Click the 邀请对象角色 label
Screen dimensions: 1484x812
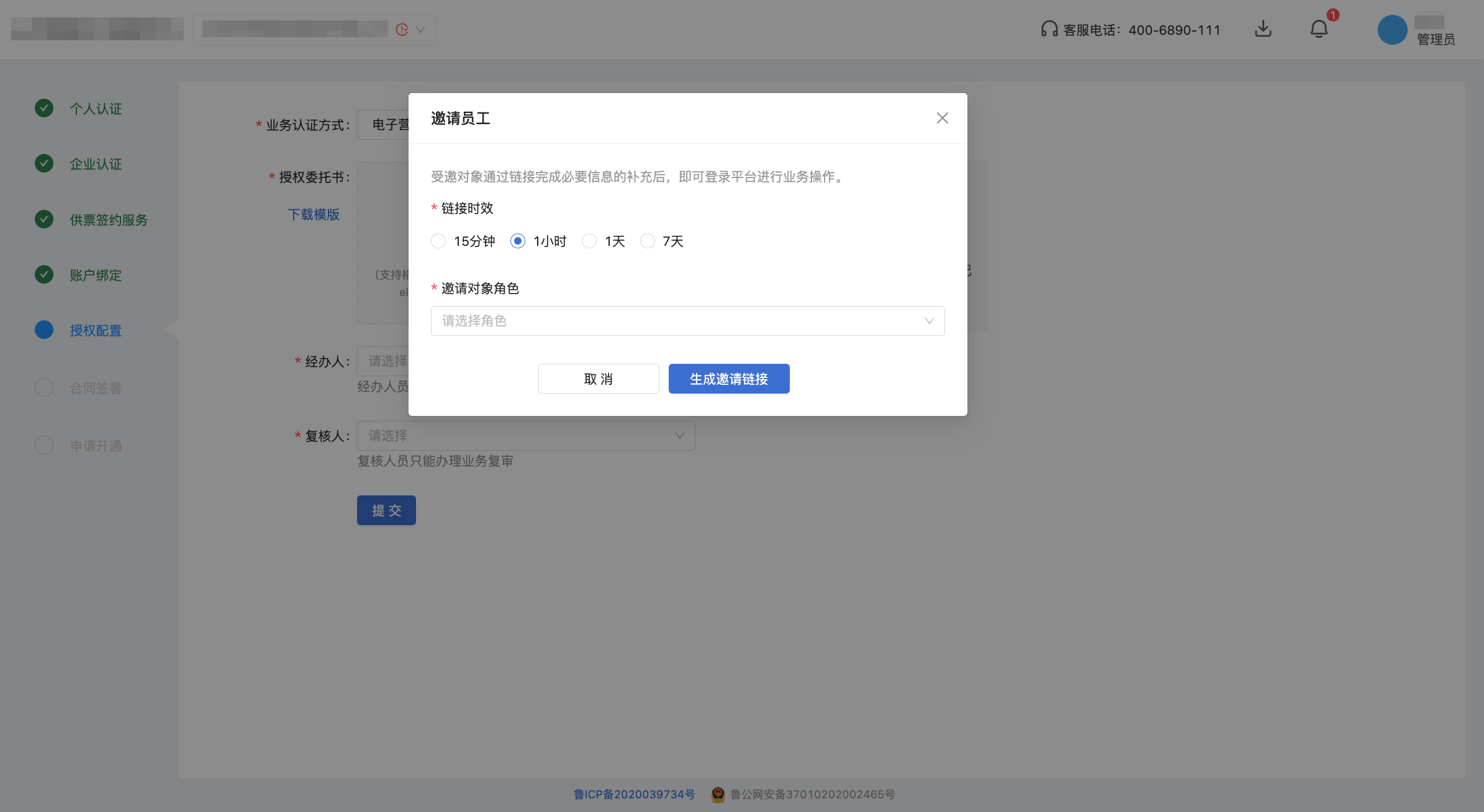480,289
